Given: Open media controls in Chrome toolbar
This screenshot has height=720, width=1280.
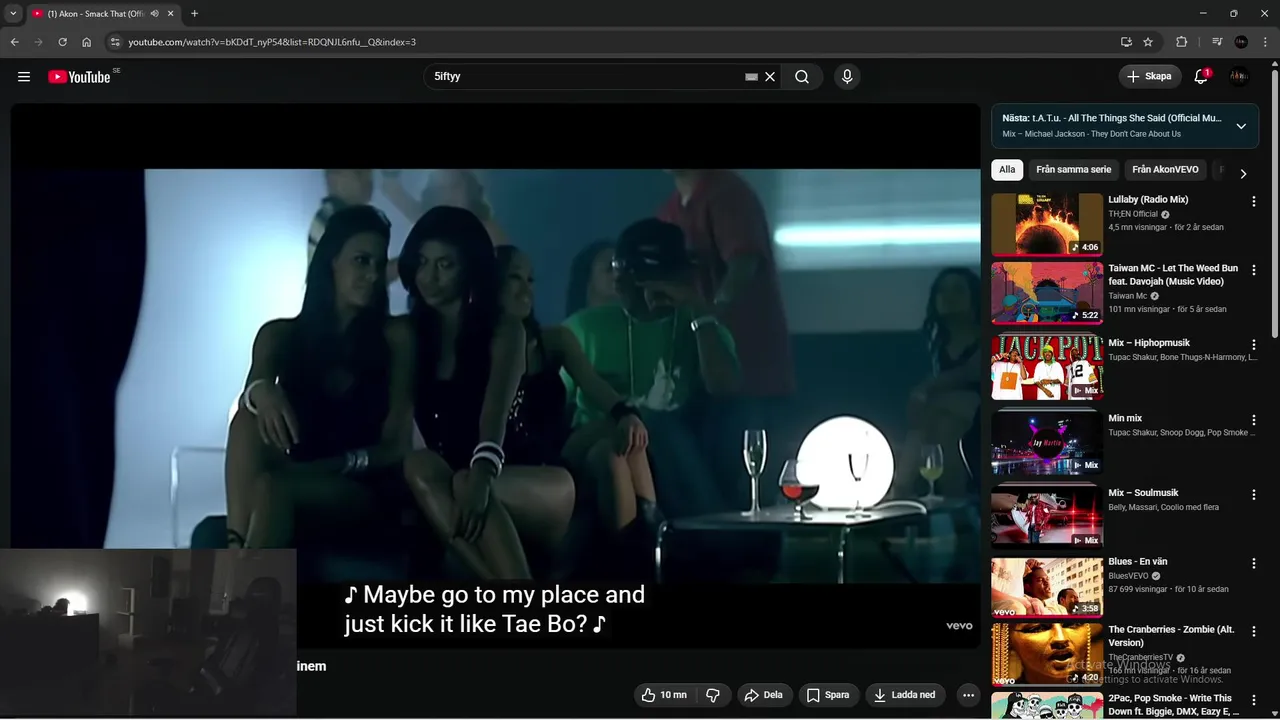Looking at the screenshot, I should tap(1217, 42).
